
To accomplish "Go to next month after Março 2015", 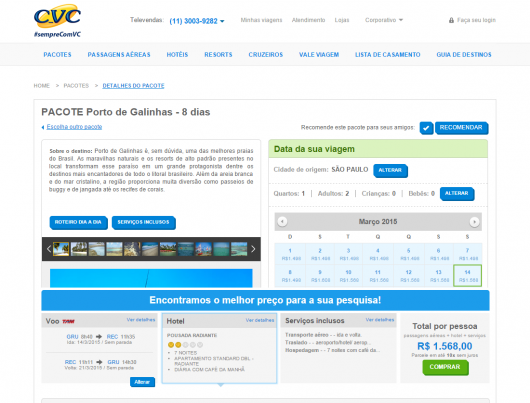I will 474,222.
